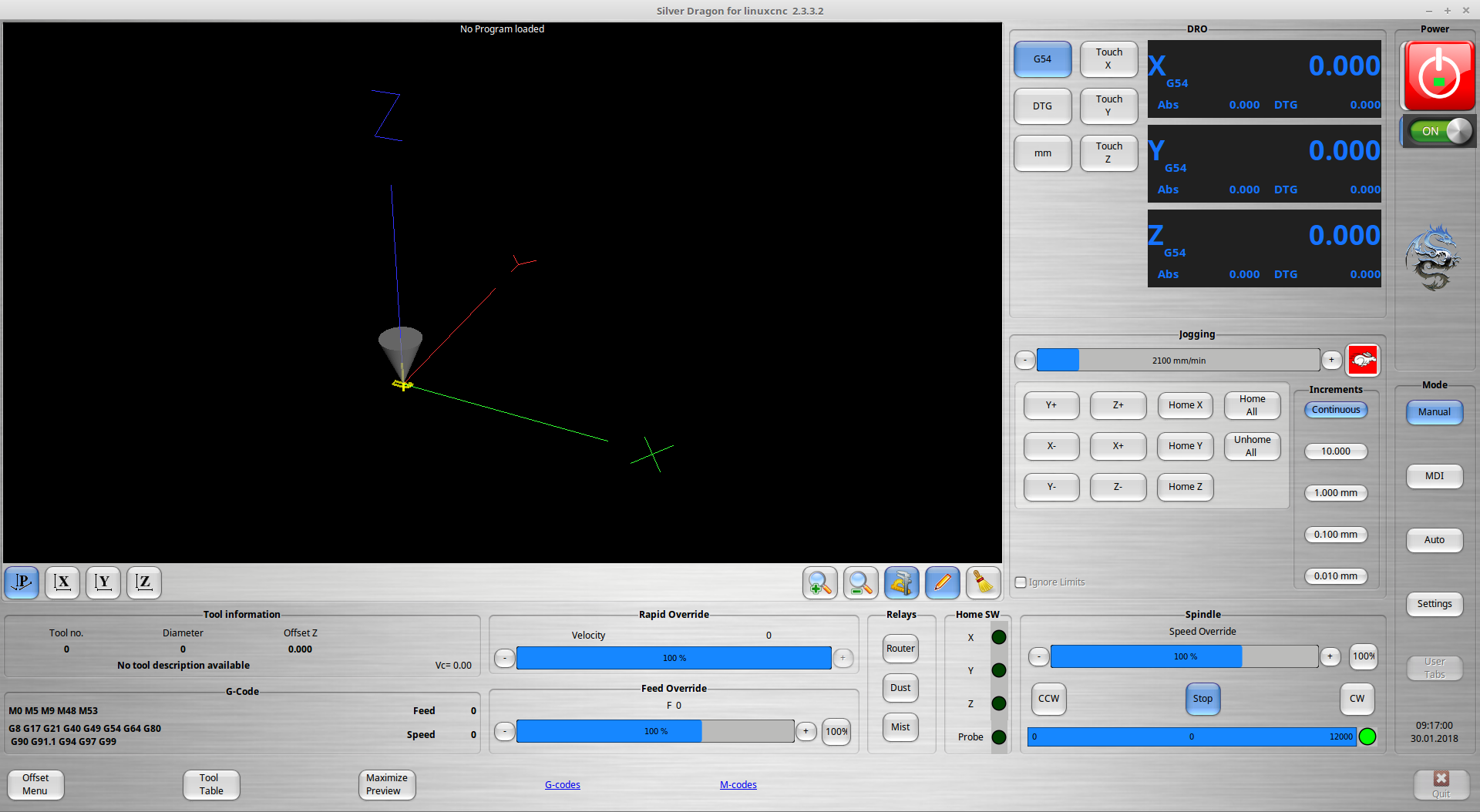Select the perspective (P) view icon
Screen dimensions: 1480x812
coord(22,582)
